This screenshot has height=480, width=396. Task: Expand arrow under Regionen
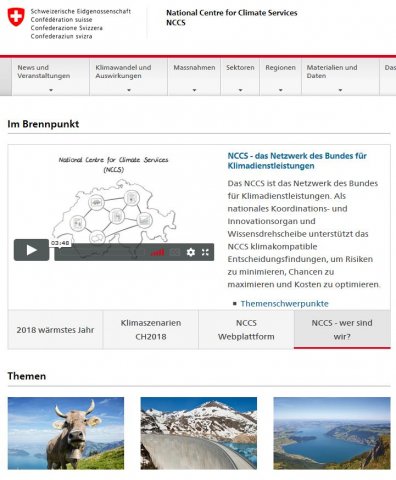[281, 90]
